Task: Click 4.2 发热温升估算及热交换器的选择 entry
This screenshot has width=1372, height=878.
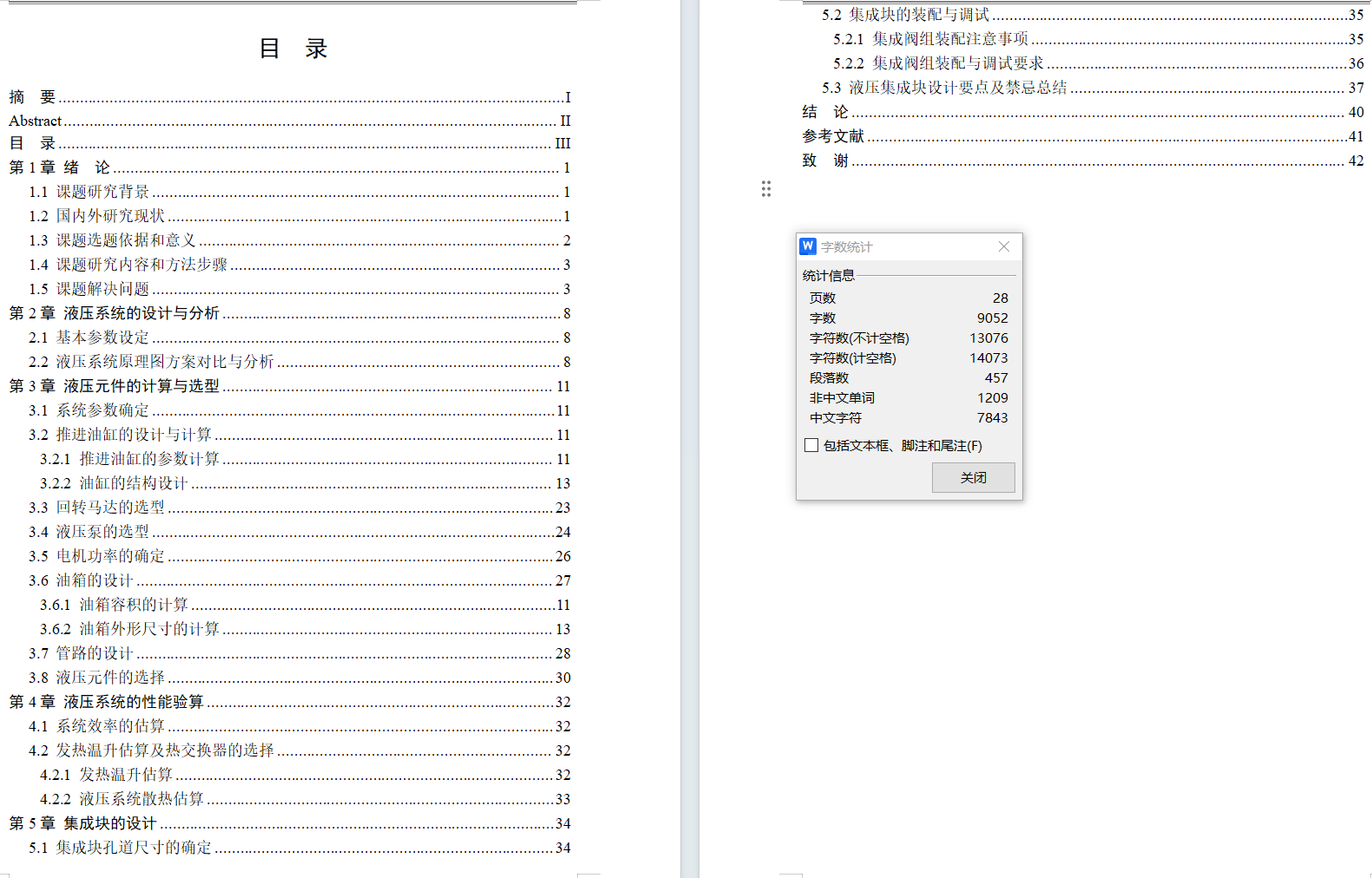Action: (299, 750)
